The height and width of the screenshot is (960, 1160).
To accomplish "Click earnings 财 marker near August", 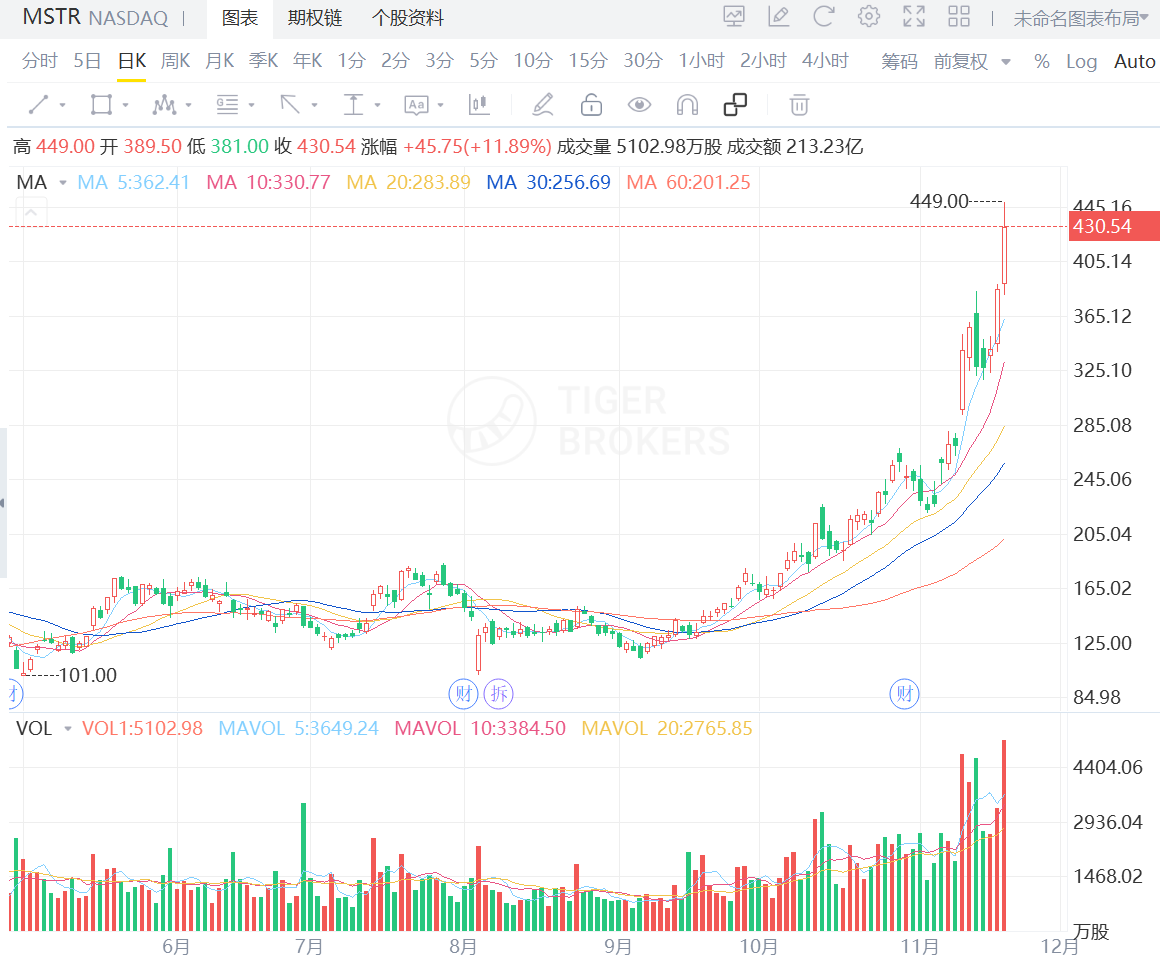I will pos(464,694).
